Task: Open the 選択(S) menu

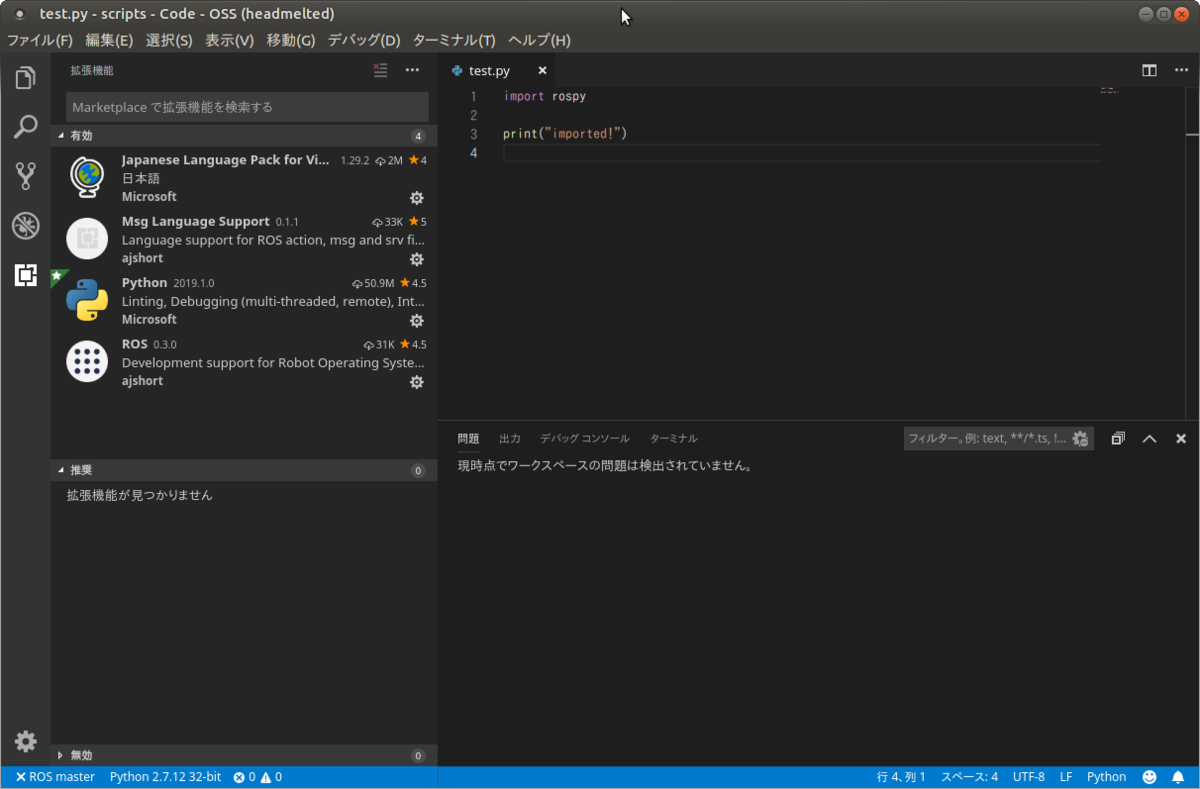Action: point(169,40)
